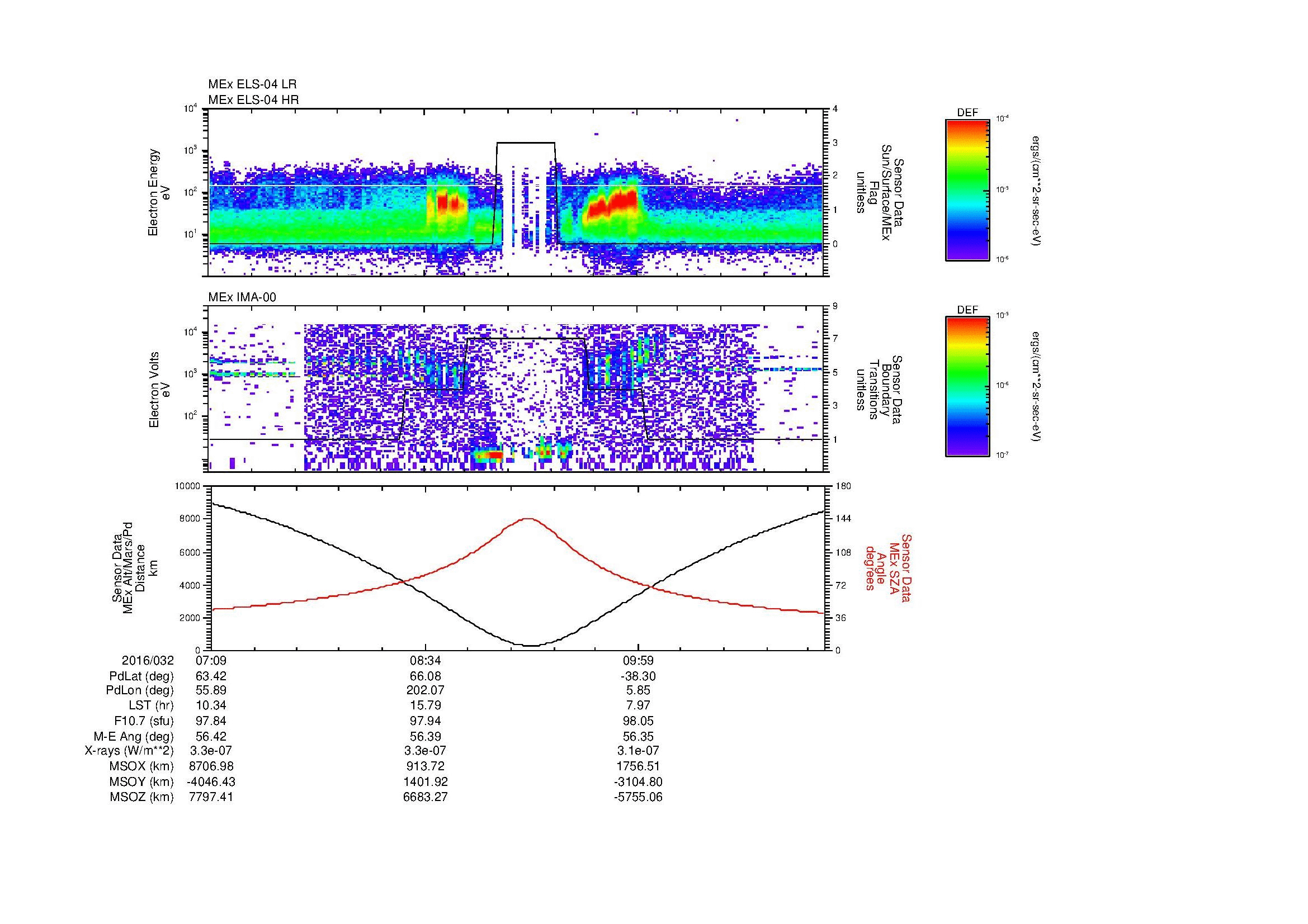The image size is (1308, 924).
Task: Click the M-E Ang value 56.39
Action: click(x=425, y=737)
